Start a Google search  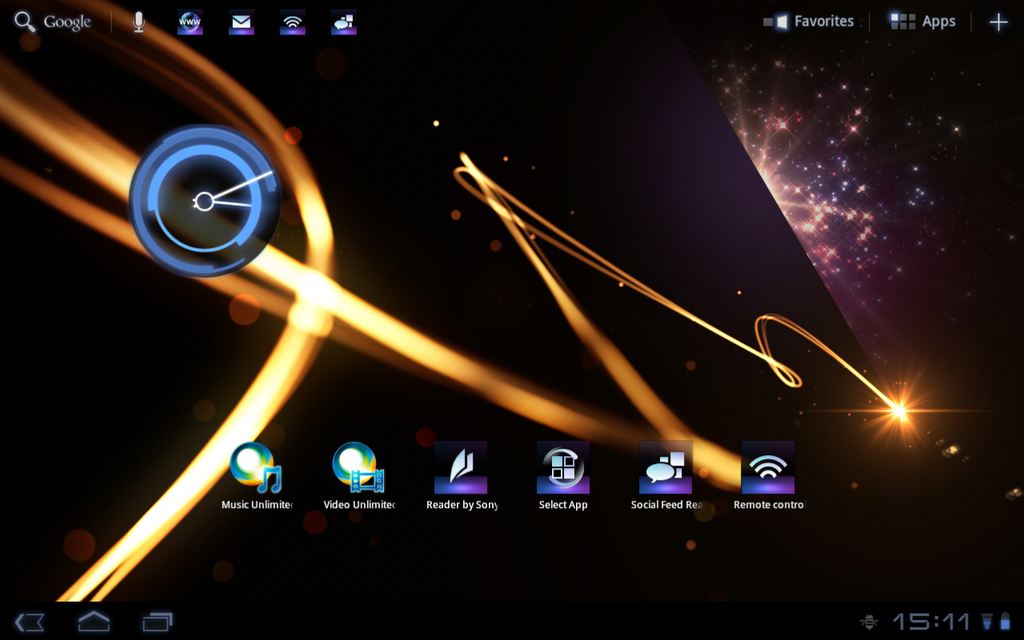coord(53,20)
